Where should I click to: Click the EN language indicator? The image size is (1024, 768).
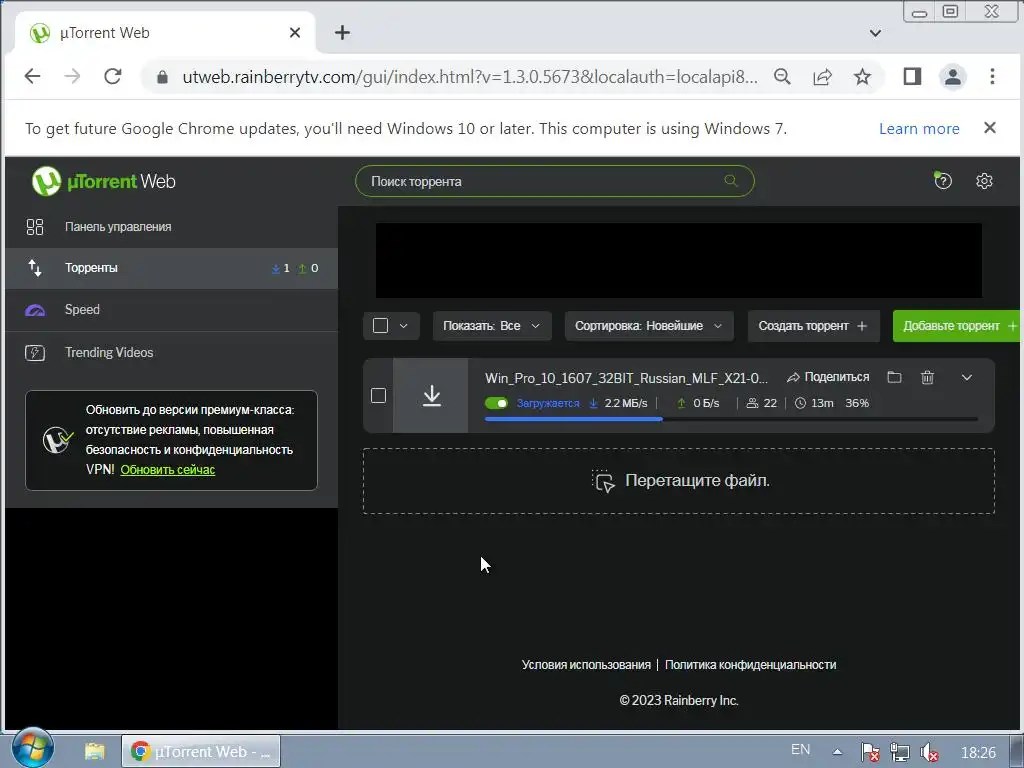800,750
